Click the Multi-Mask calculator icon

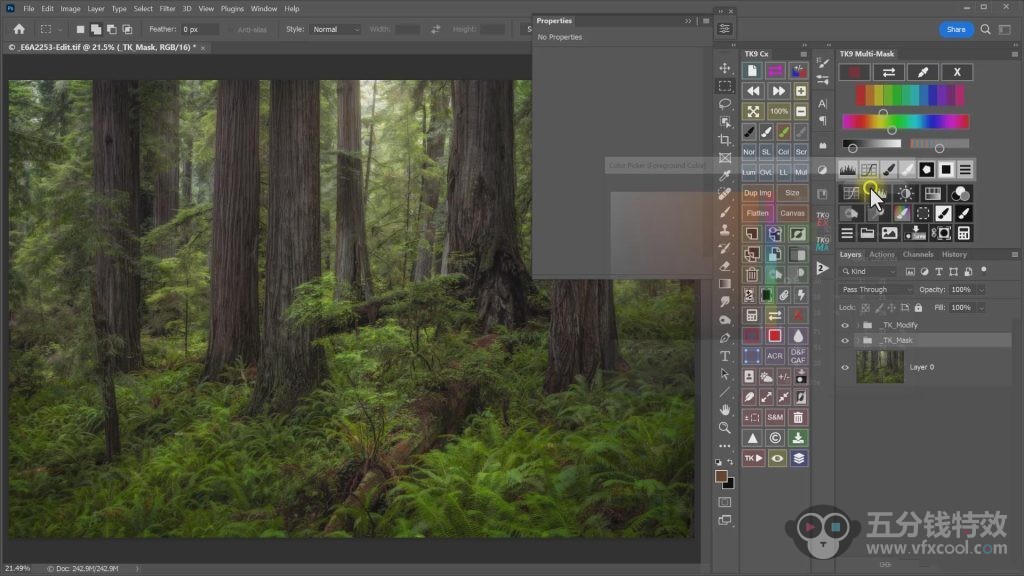[963, 233]
